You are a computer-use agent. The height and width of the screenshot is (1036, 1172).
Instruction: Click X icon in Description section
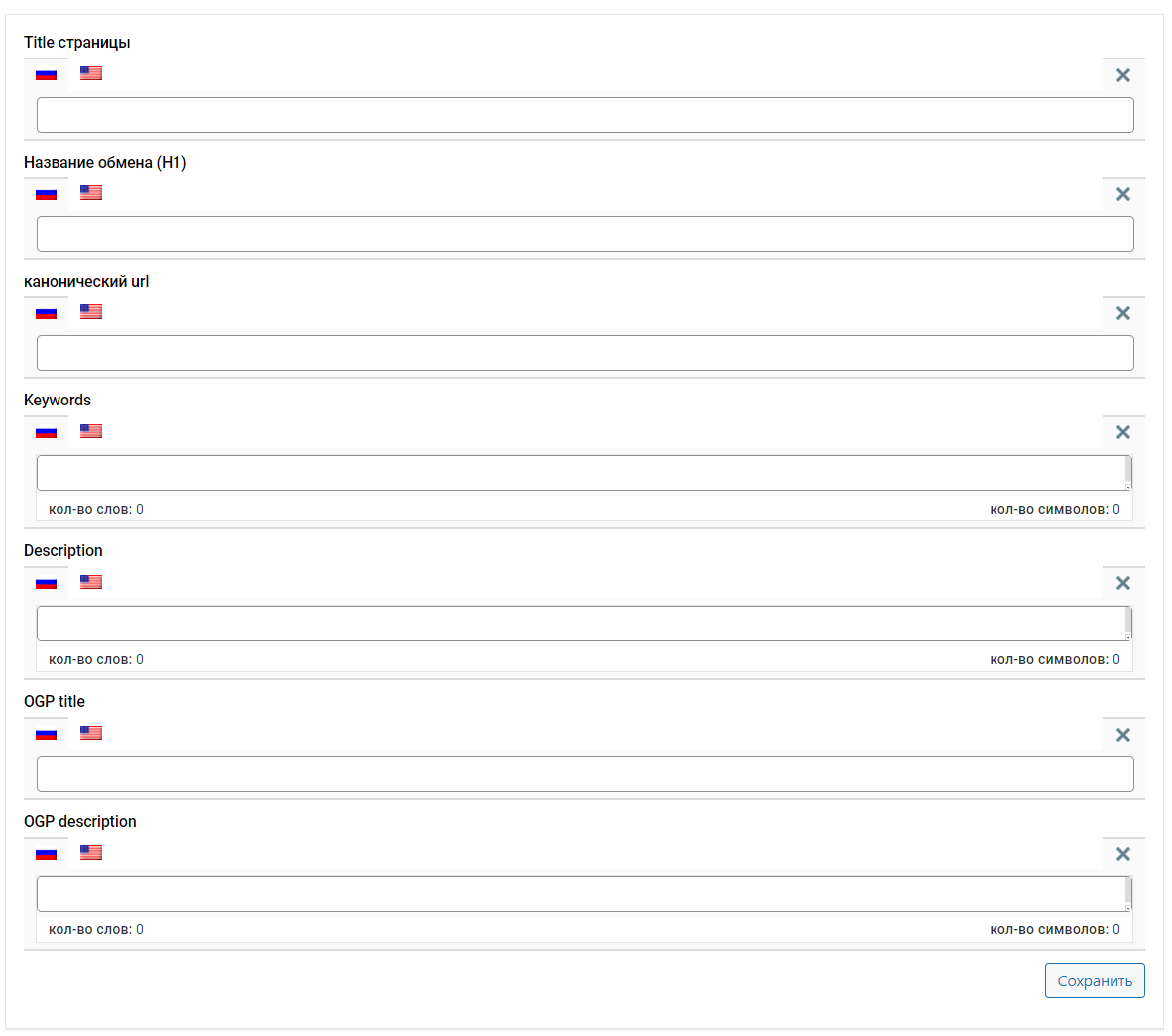[1123, 583]
